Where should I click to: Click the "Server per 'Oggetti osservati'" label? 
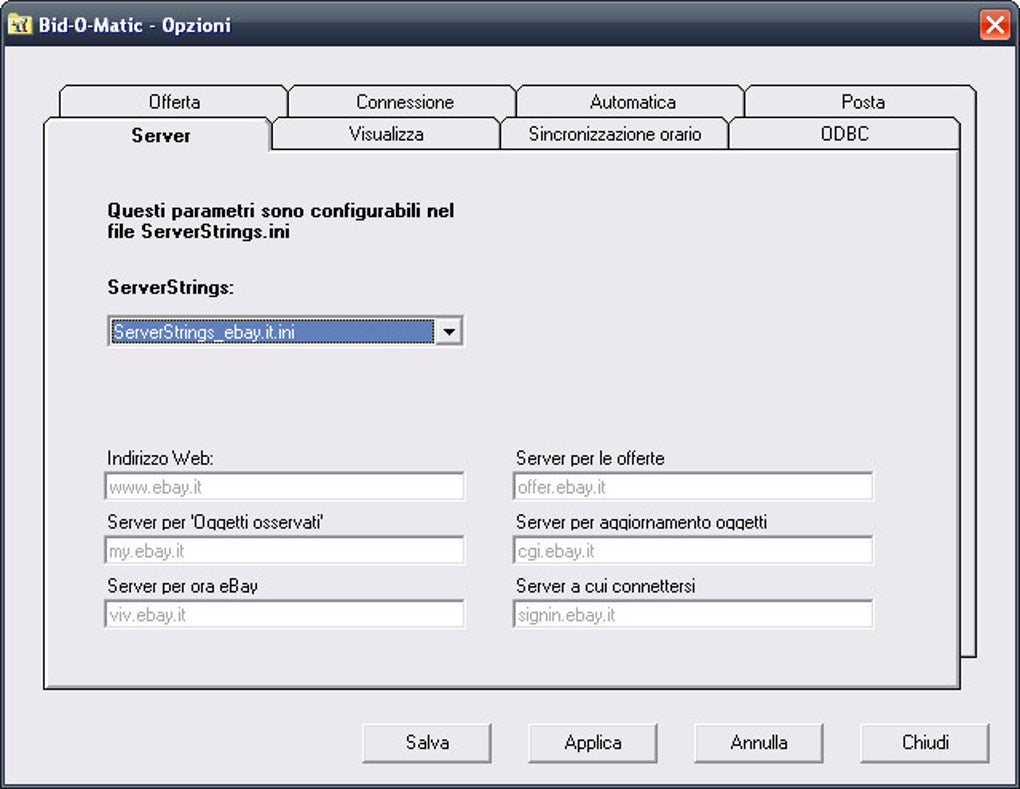(215, 522)
